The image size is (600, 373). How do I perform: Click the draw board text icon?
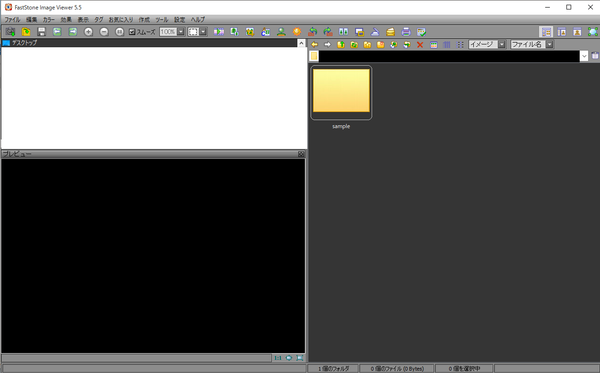tap(266, 32)
